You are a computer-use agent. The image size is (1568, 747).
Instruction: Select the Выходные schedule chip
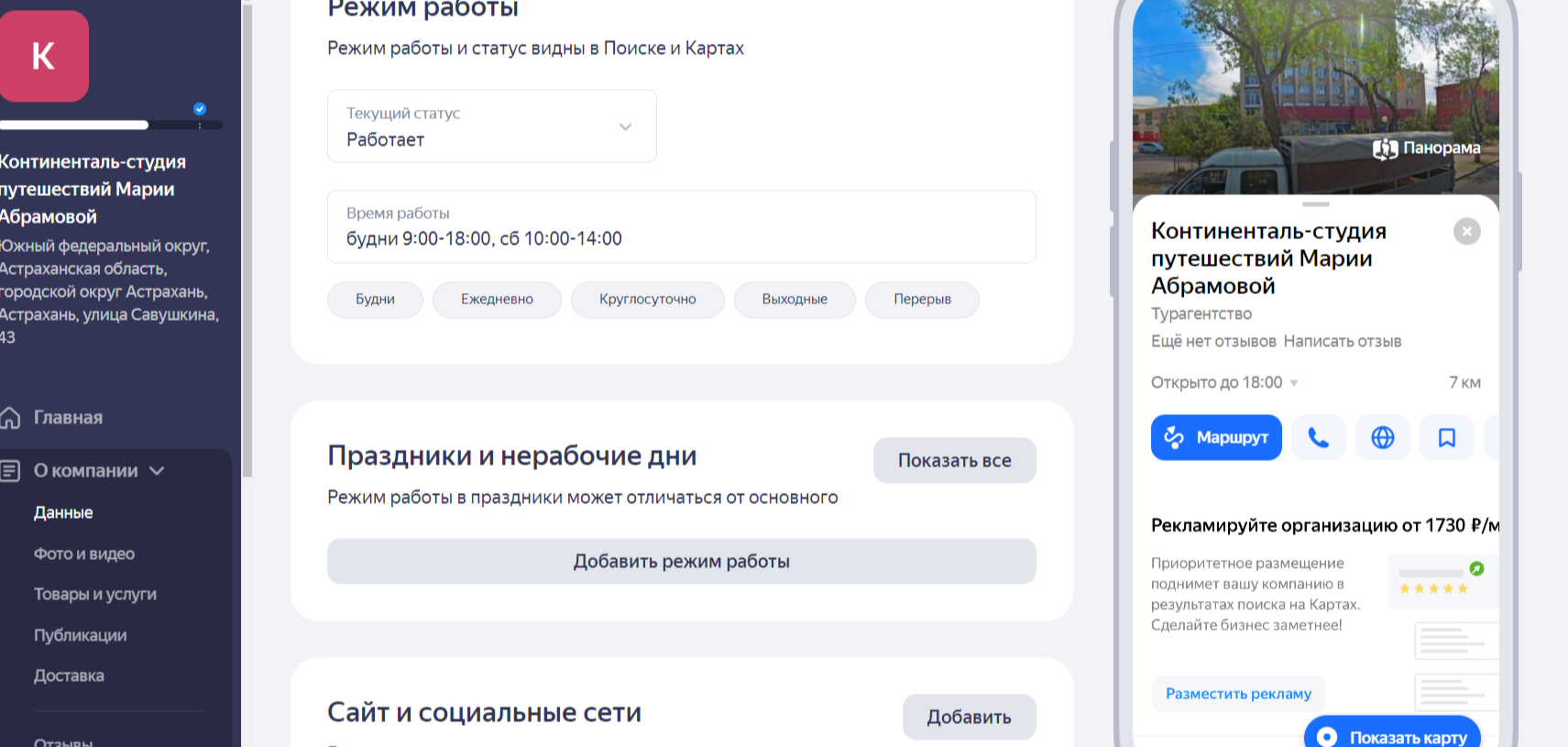point(794,300)
